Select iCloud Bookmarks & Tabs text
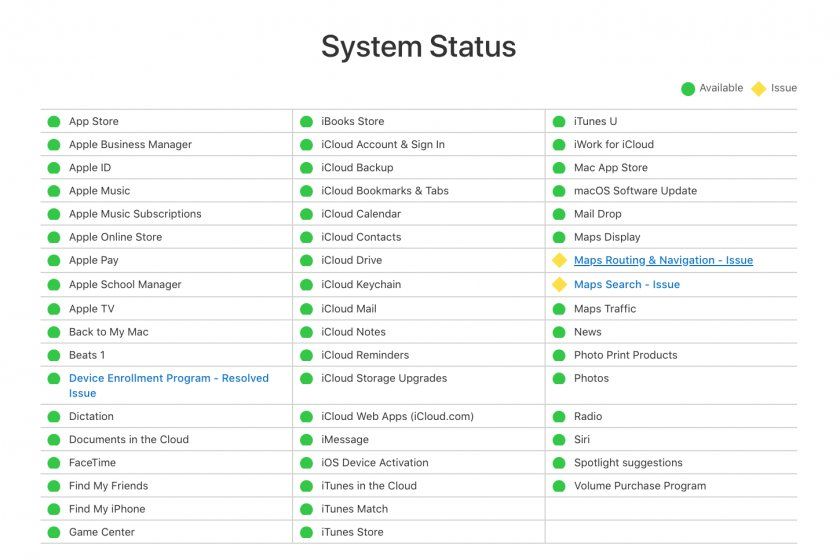This screenshot has height=560, width=840. click(385, 191)
